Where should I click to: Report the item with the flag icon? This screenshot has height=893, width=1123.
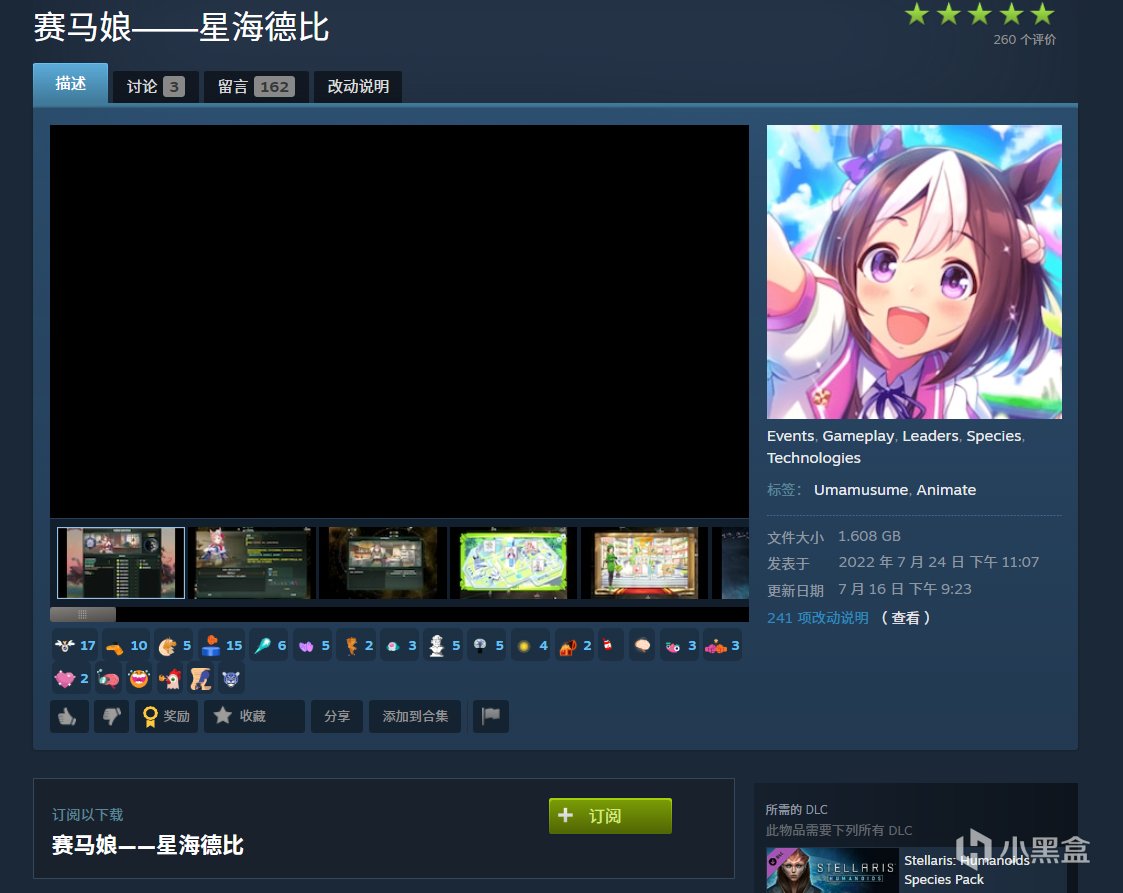coord(491,716)
